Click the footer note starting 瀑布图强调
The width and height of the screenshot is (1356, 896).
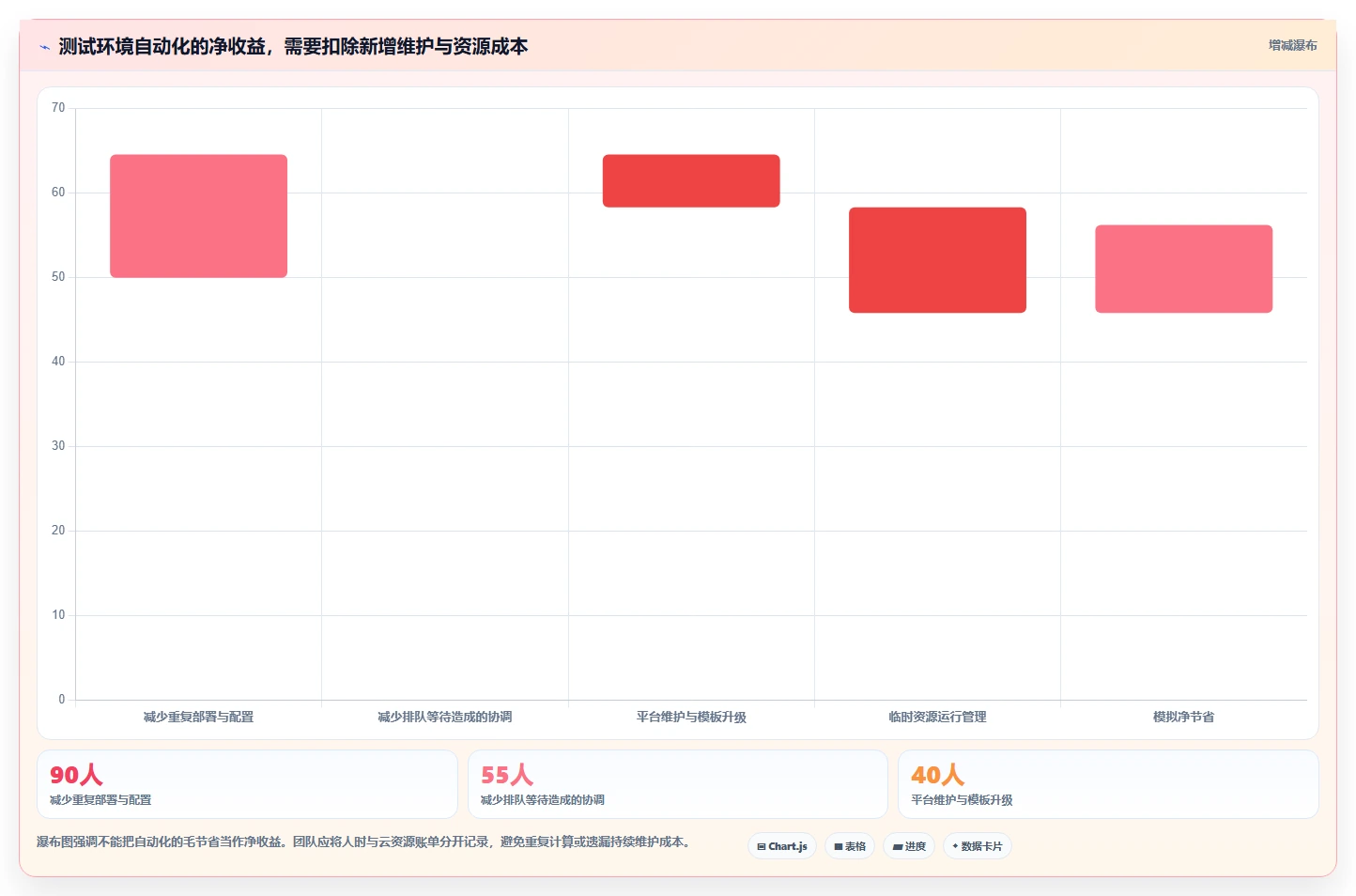coord(366,842)
